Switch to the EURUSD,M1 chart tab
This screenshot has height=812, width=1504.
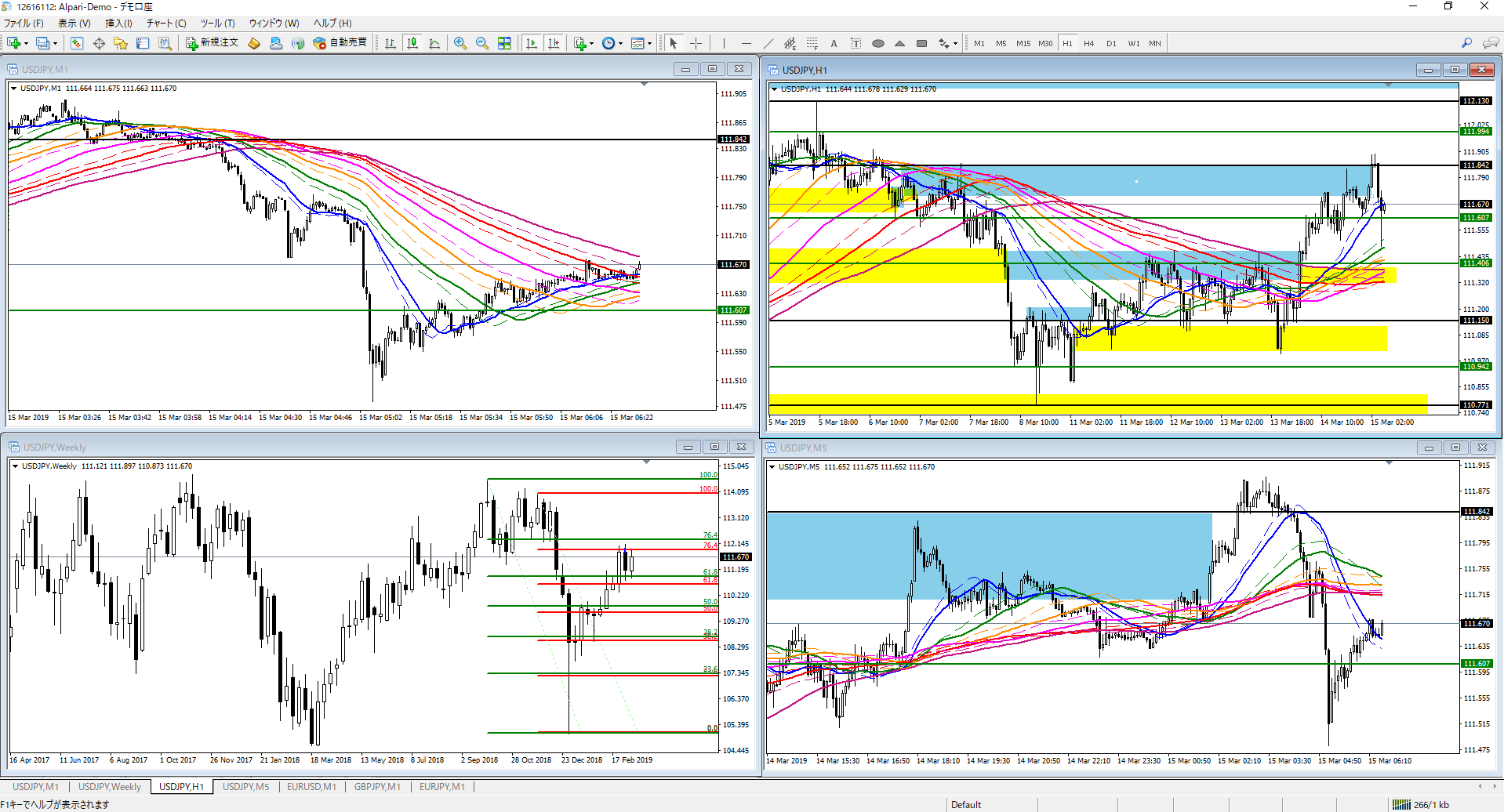coord(311,787)
